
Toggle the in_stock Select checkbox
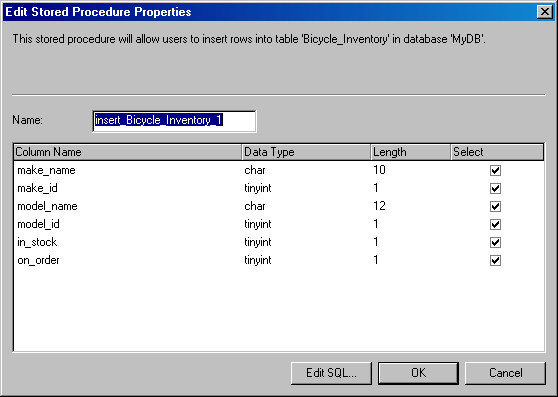[495, 242]
